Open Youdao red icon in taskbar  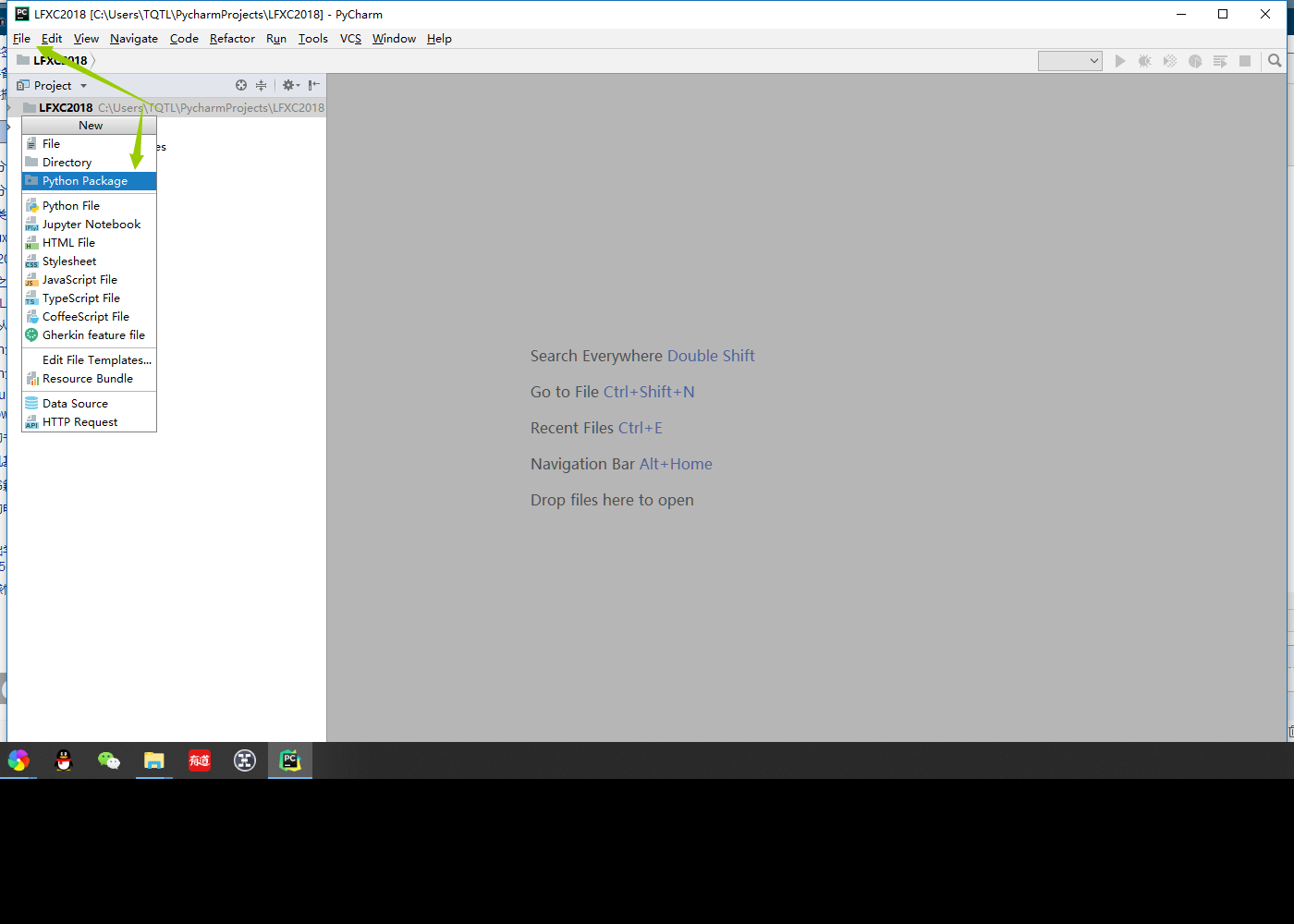(200, 760)
